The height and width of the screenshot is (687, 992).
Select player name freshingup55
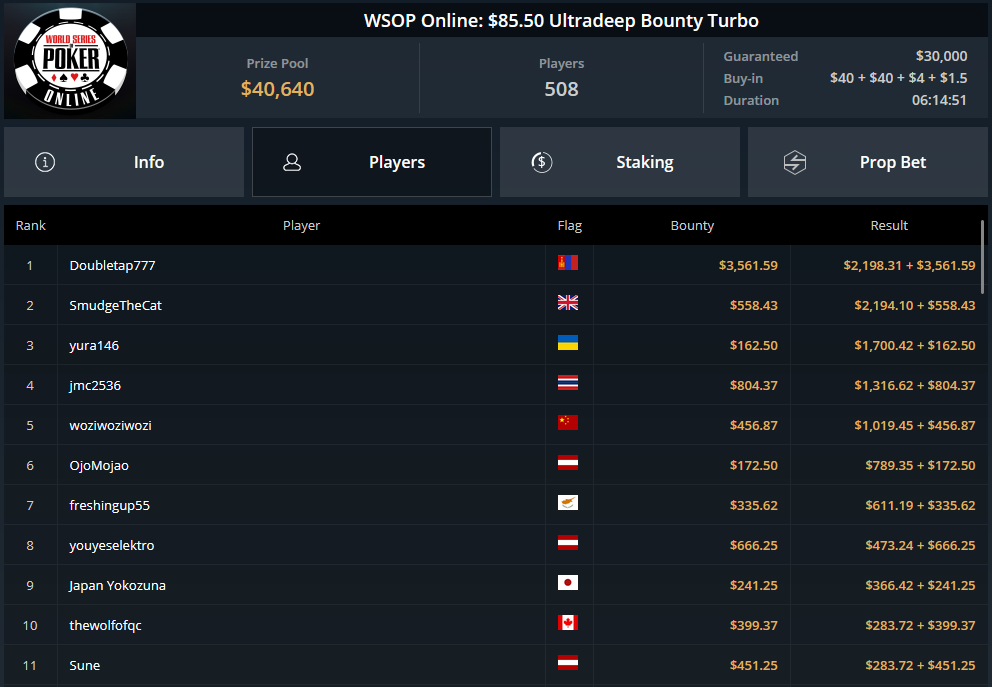point(109,505)
